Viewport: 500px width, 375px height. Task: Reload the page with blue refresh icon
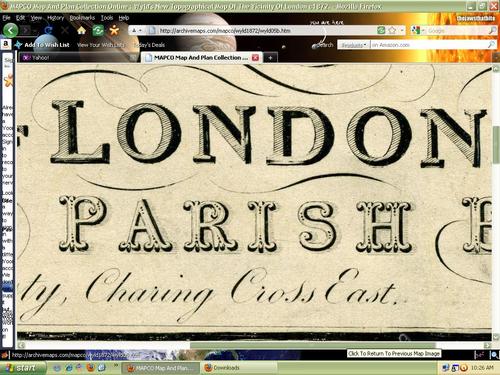[x=48, y=31]
